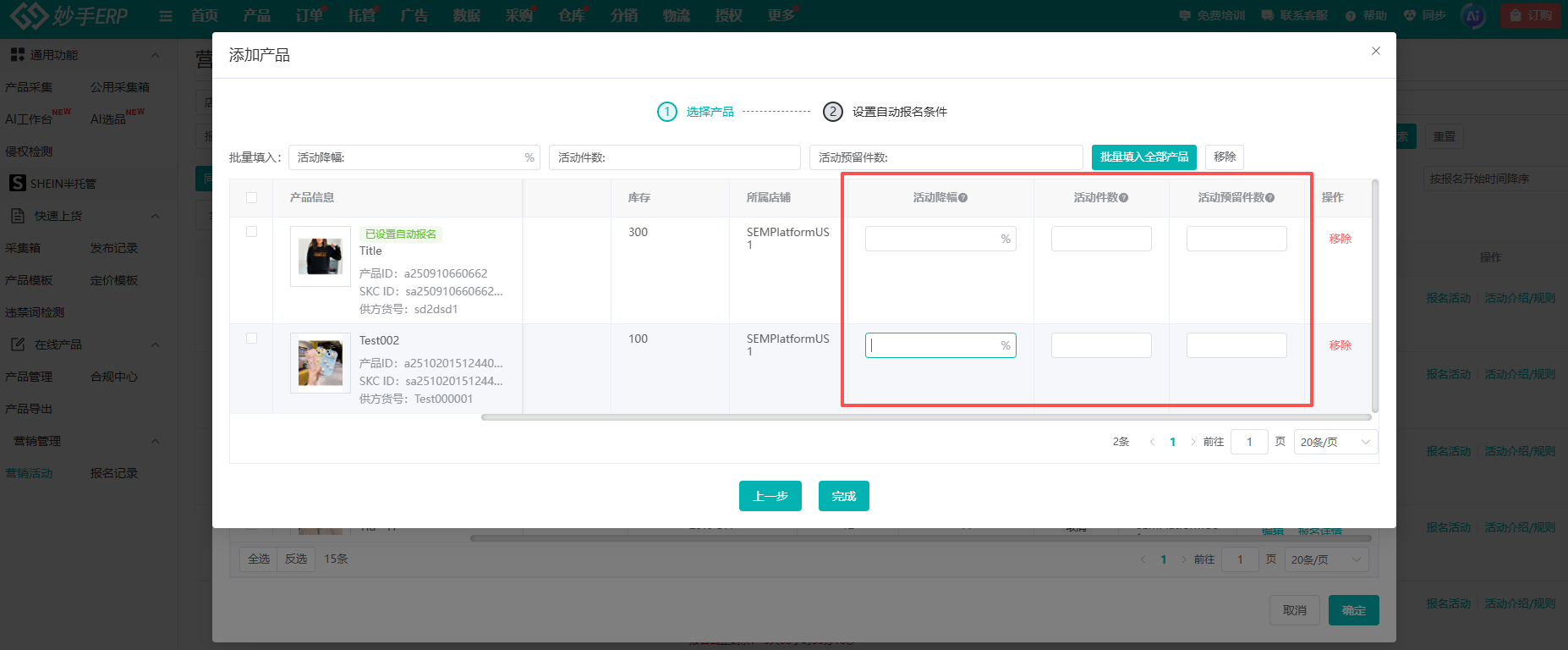This screenshot has height=650, width=1568.
Task: Check the Test002 product row checkbox
Action: pyautogui.click(x=251, y=338)
